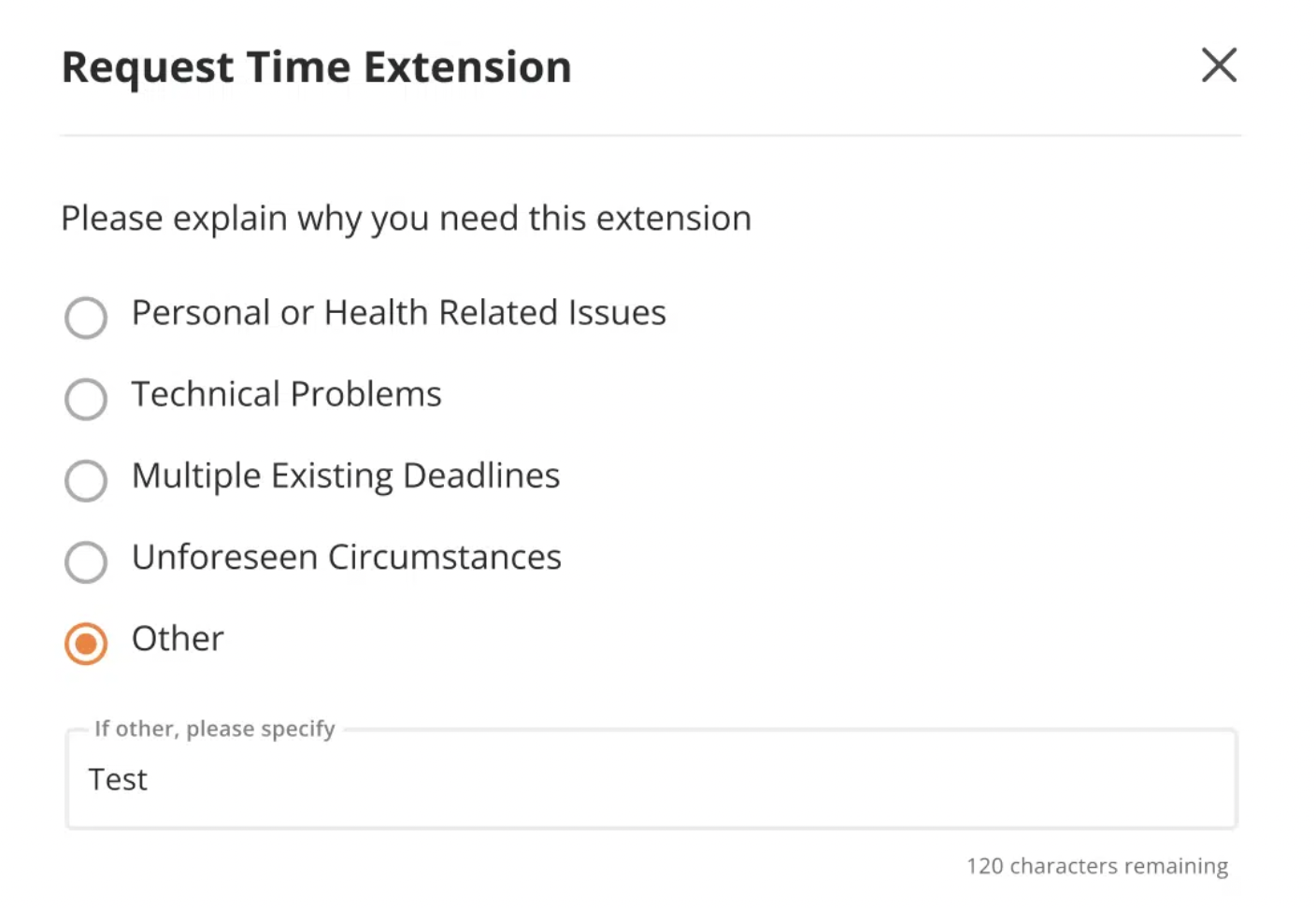Select the Personal or Health Related Issues radio button
This screenshot has width=1316, height=908.
[86, 318]
